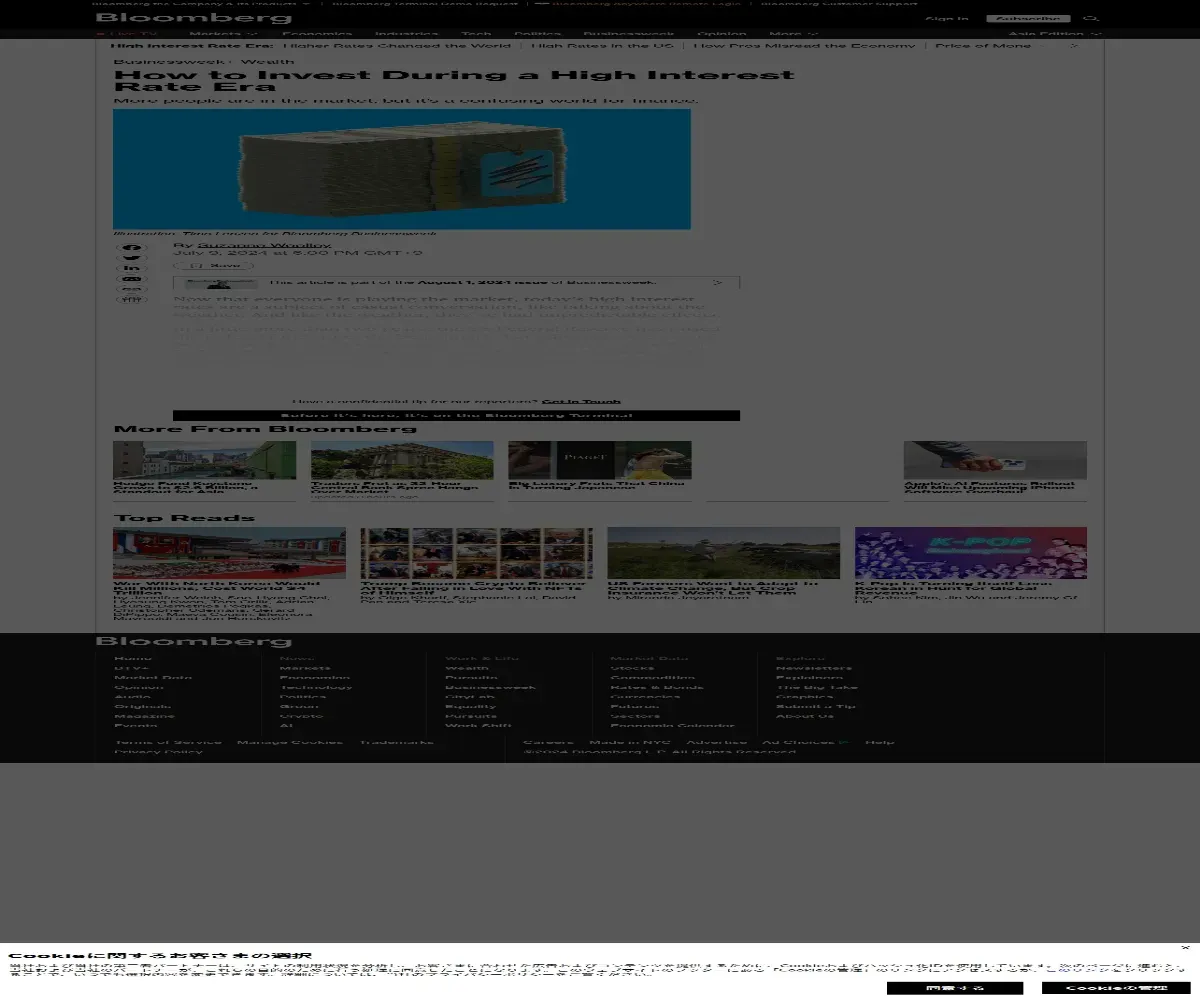Screen dimensions: 1200x1000
Task: Open the Industries nav tab
Action: [x=407, y=34]
